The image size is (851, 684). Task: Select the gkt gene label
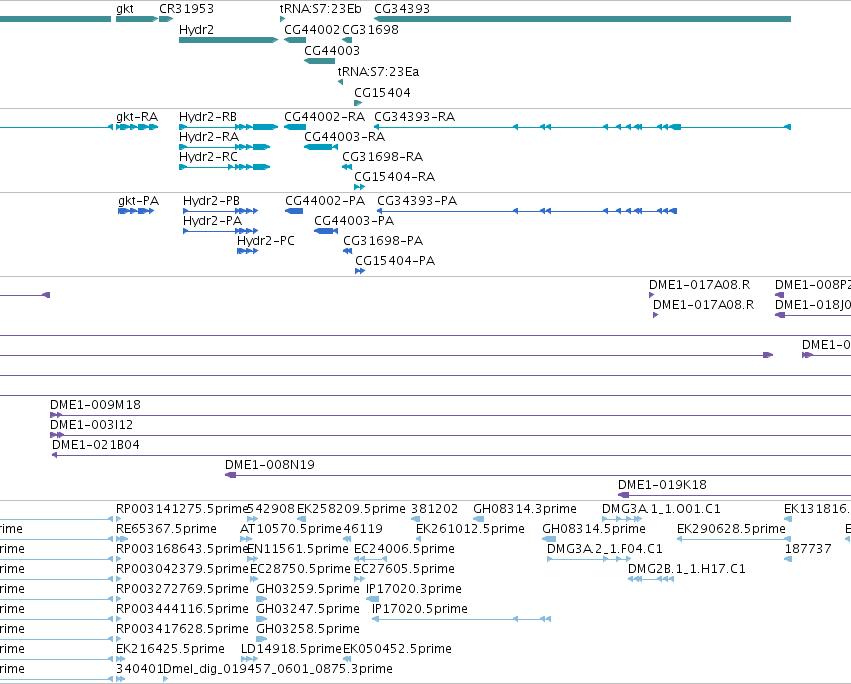click(125, 9)
